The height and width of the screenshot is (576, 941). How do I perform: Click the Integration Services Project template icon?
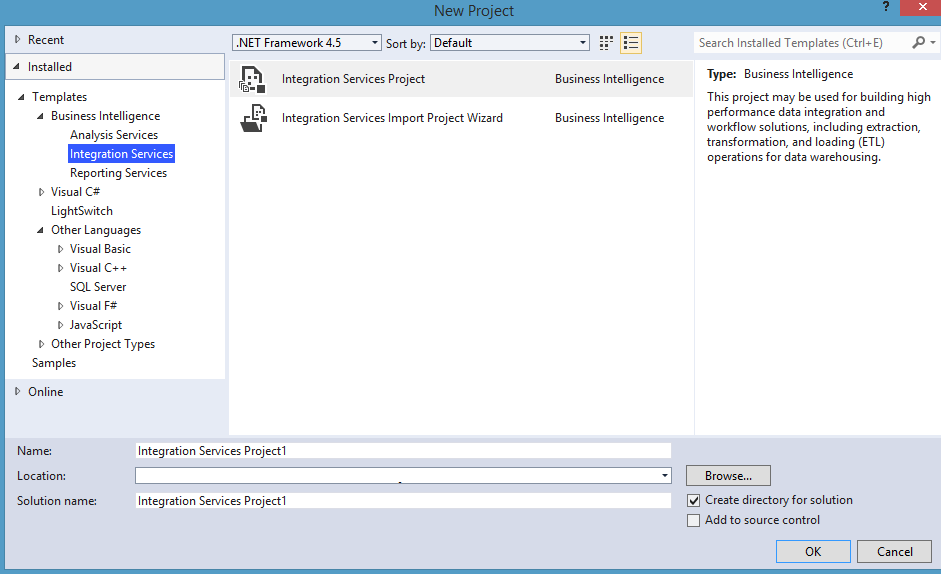point(252,79)
